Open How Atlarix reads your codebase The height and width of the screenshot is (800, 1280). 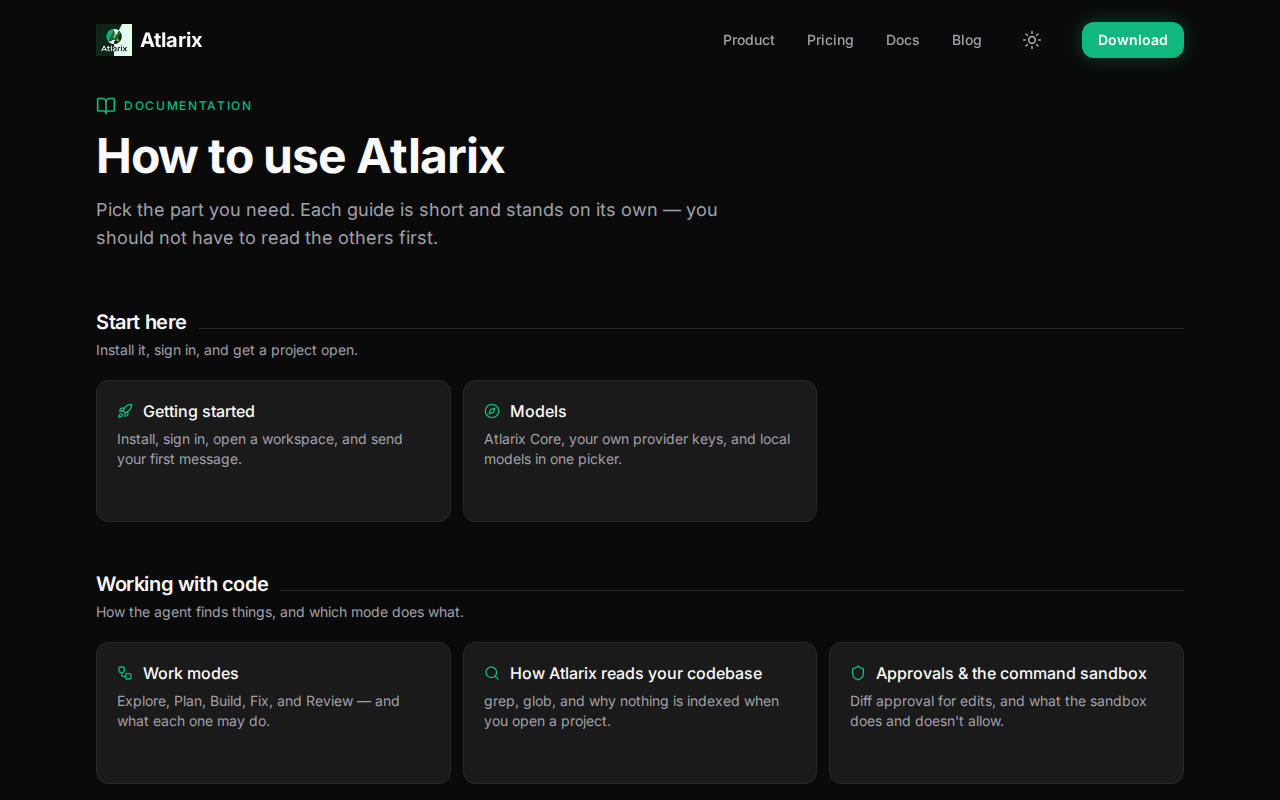click(x=636, y=673)
